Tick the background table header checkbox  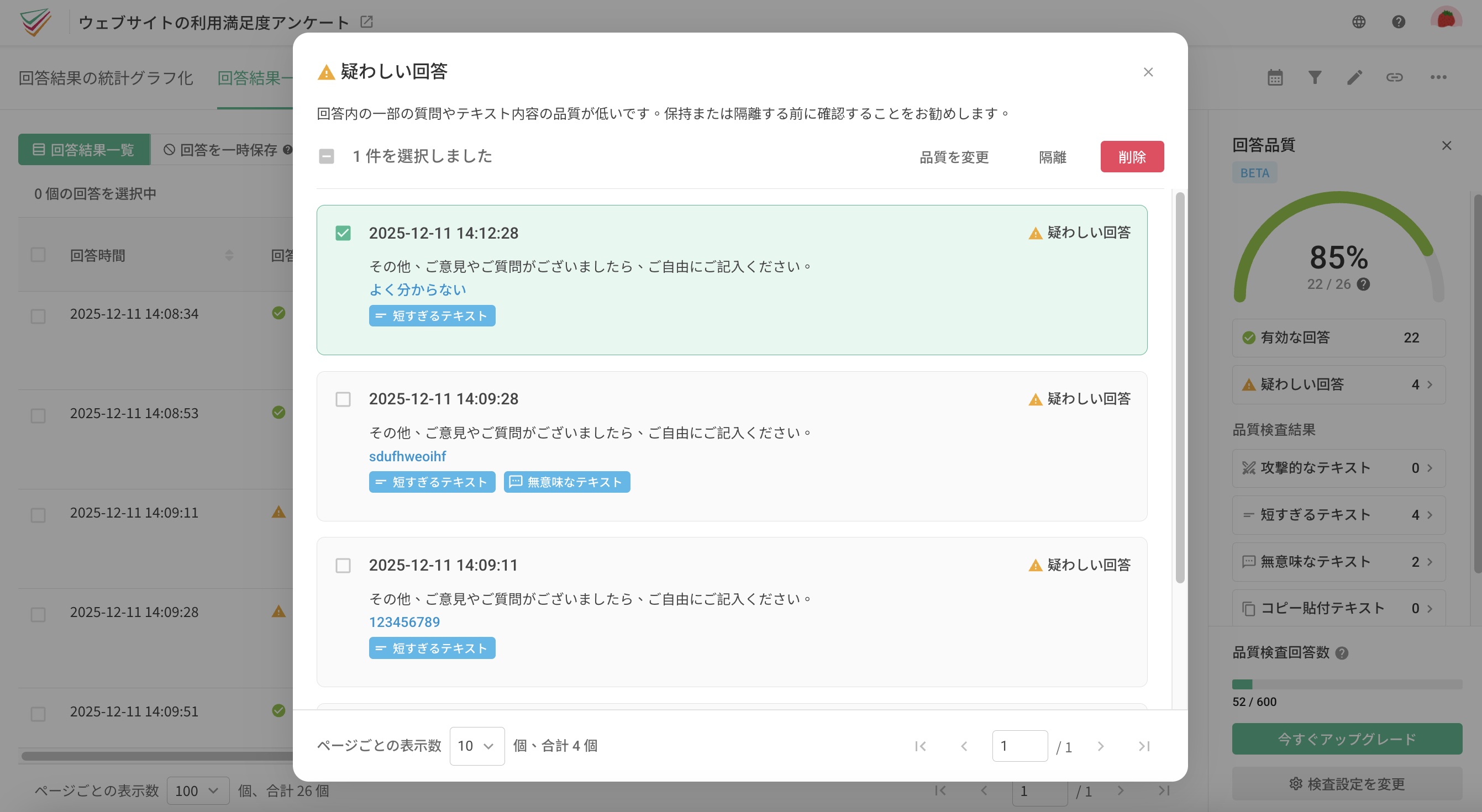click(38, 255)
